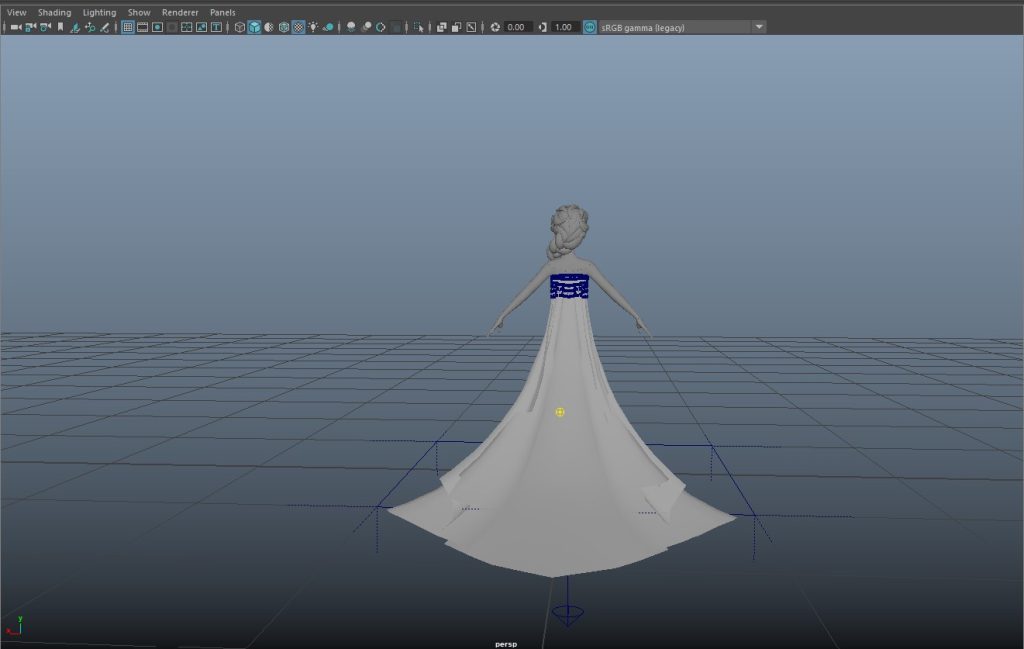Open the Show menu
The image size is (1024, 649).
[139, 12]
